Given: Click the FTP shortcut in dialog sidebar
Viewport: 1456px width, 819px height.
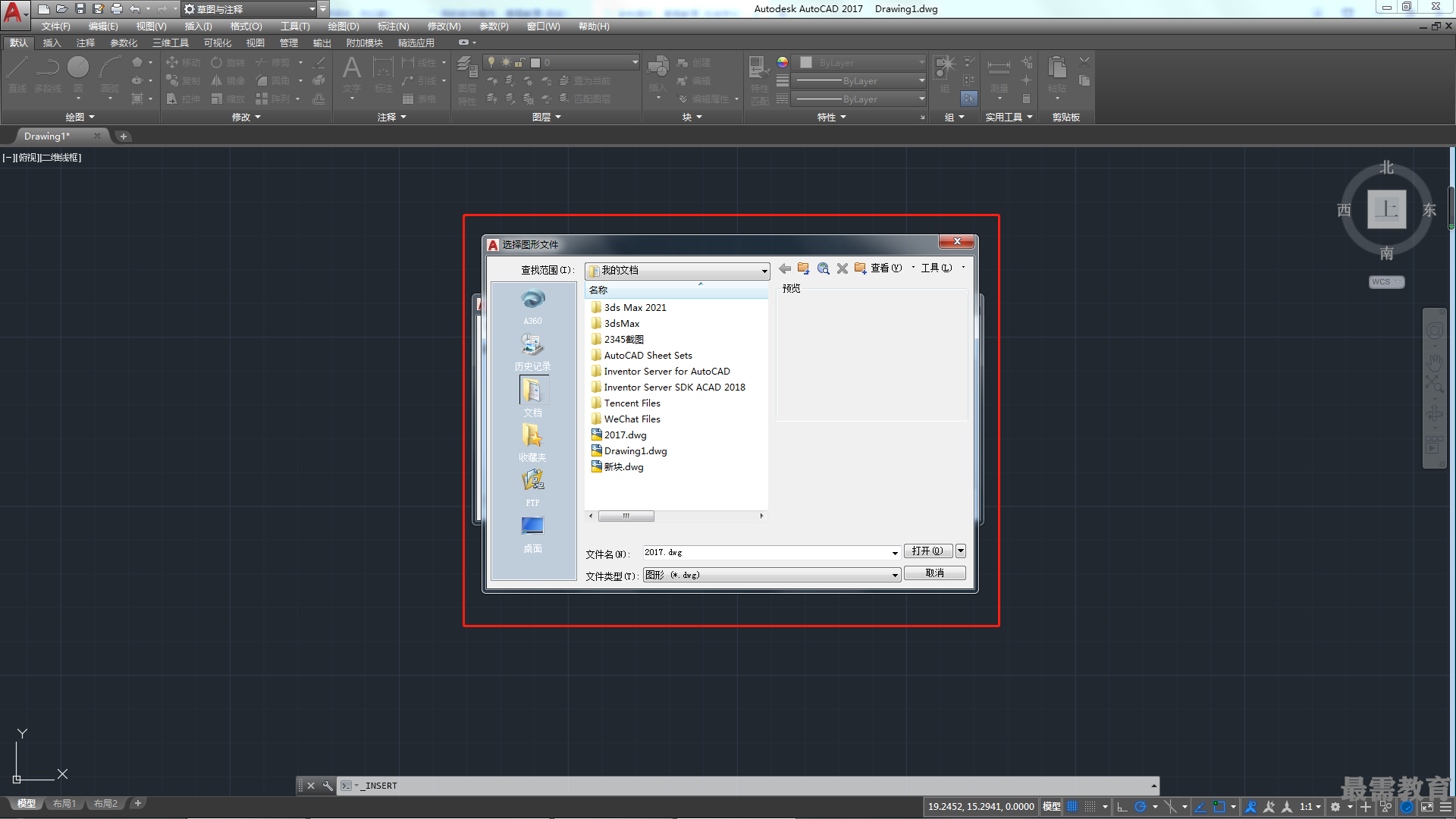Looking at the screenshot, I should [x=532, y=488].
